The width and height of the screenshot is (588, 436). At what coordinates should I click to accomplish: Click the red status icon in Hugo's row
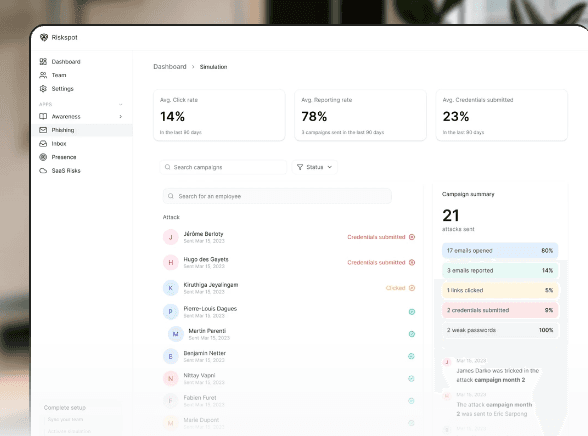412,262
